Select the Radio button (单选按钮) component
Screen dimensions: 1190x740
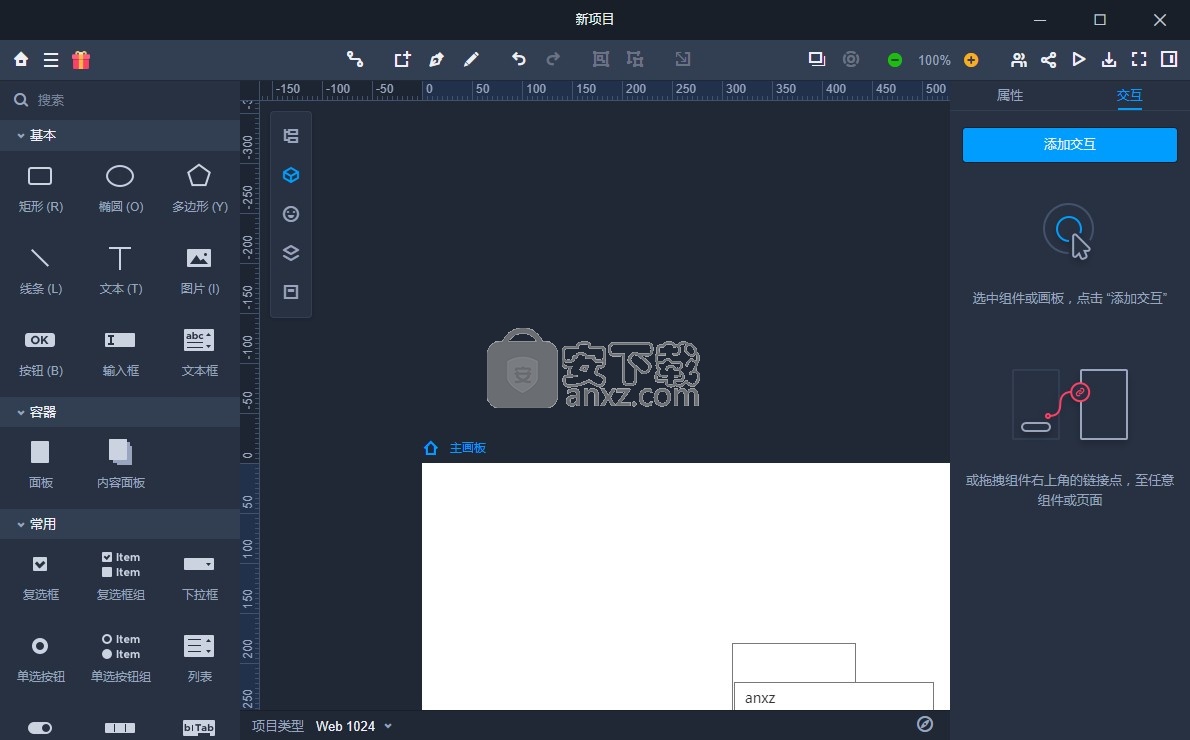point(40,658)
